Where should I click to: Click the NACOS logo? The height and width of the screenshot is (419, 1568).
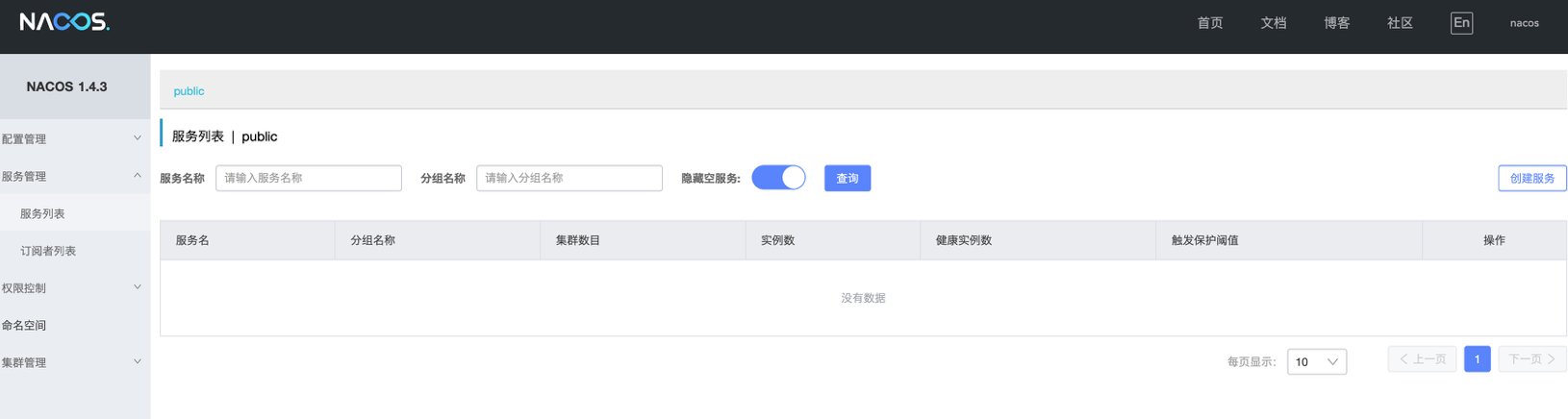click(x=64, y=22)
